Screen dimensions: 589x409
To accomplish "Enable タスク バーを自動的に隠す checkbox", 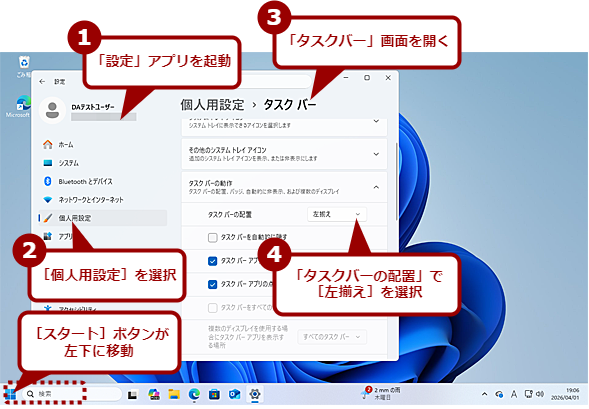I will tap(213, 238).
